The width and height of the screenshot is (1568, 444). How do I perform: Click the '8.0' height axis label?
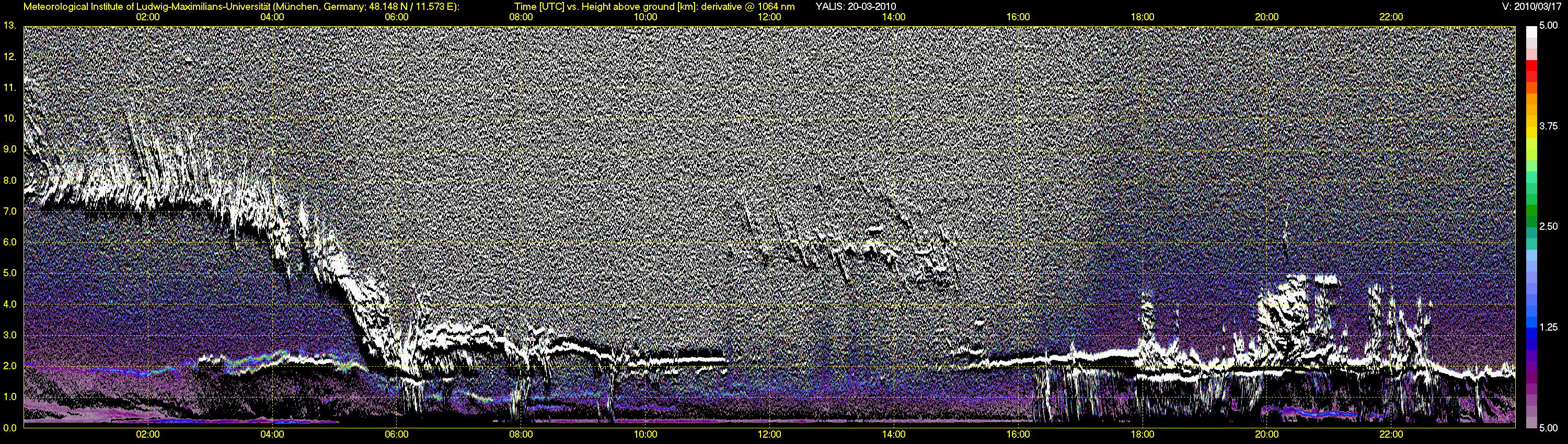(x=10, y=180)
